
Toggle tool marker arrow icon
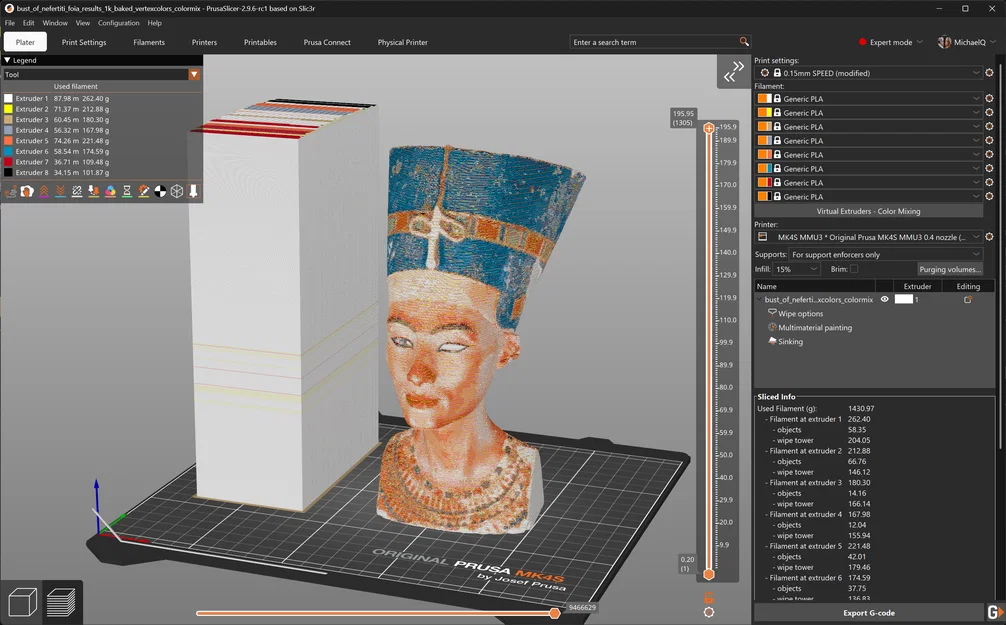pos(193,191)
